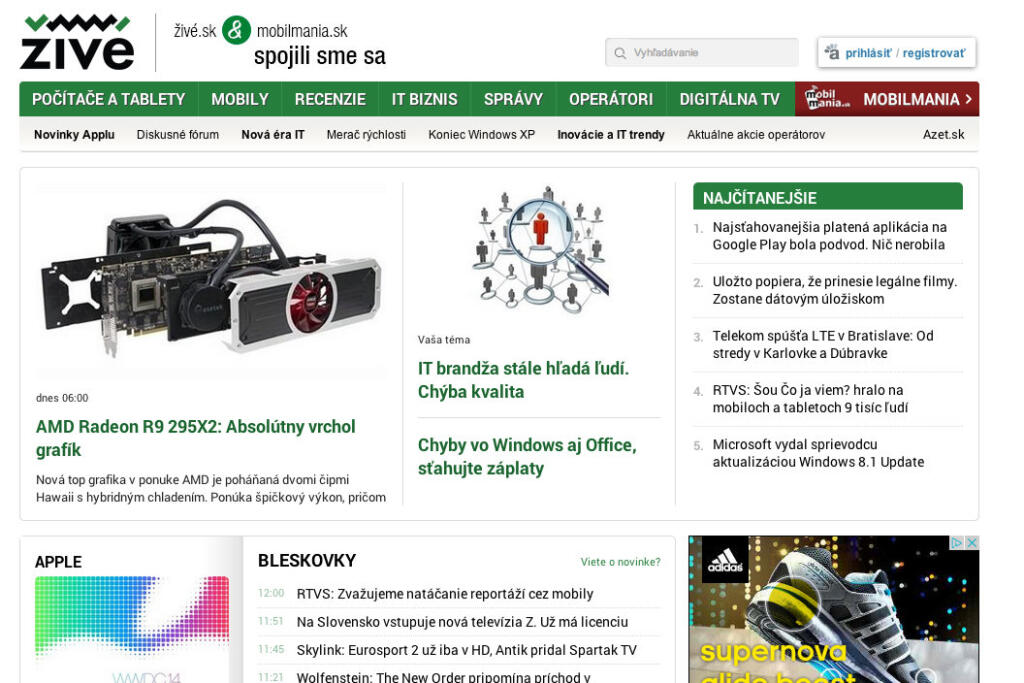Open news about televízia Z licence
This screenshot has width=1024, height=683.
coord(462,622)
